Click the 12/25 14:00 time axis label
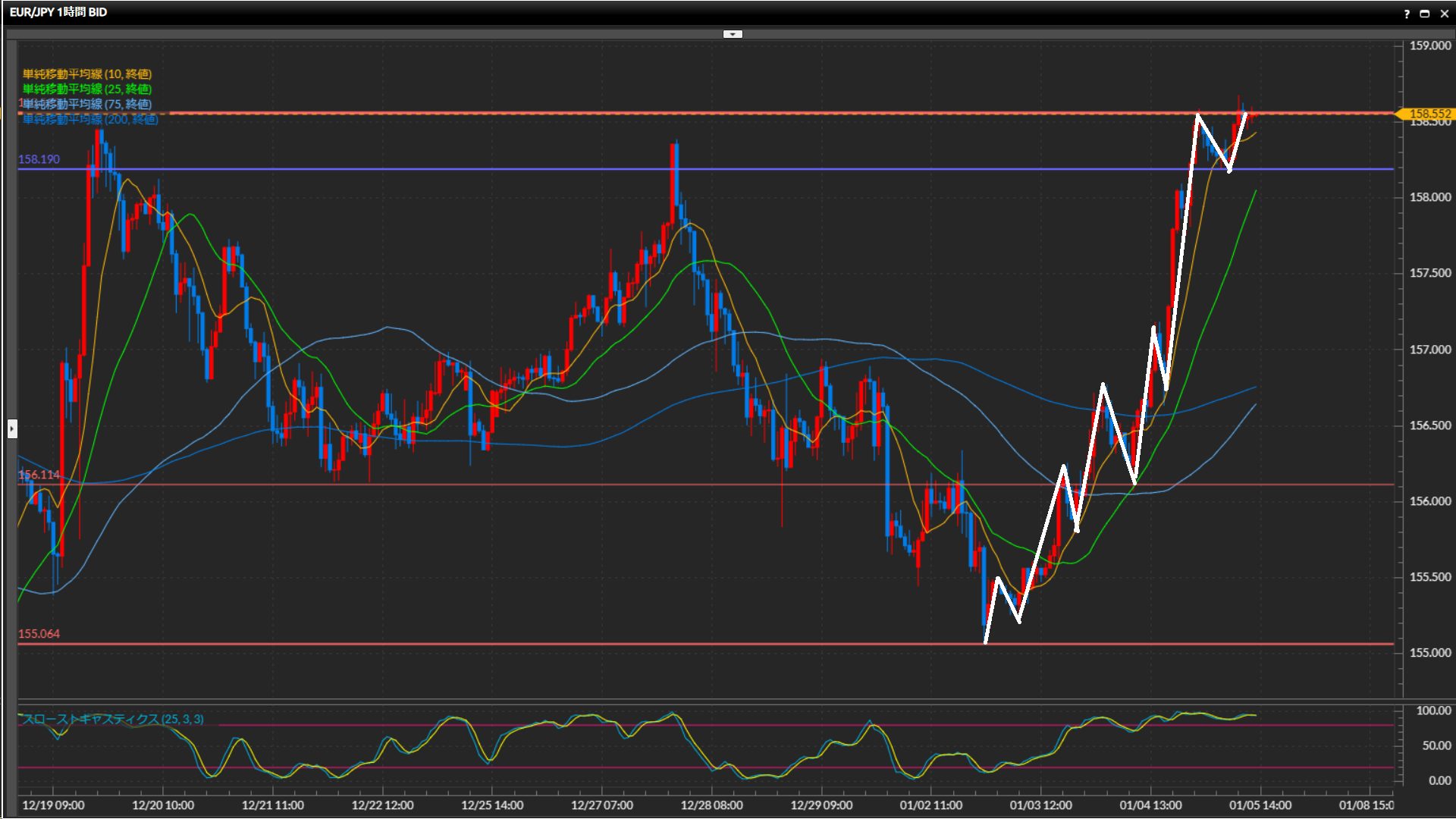The image size is (1456, 819). [x=491, y=805]
